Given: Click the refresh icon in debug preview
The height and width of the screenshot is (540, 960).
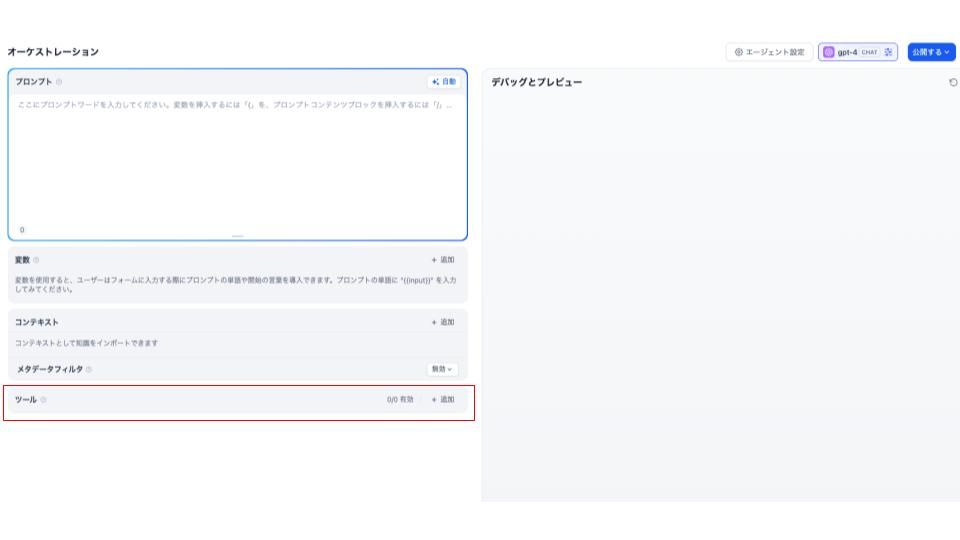Looking at the screenshot, I should pos(952,82).
